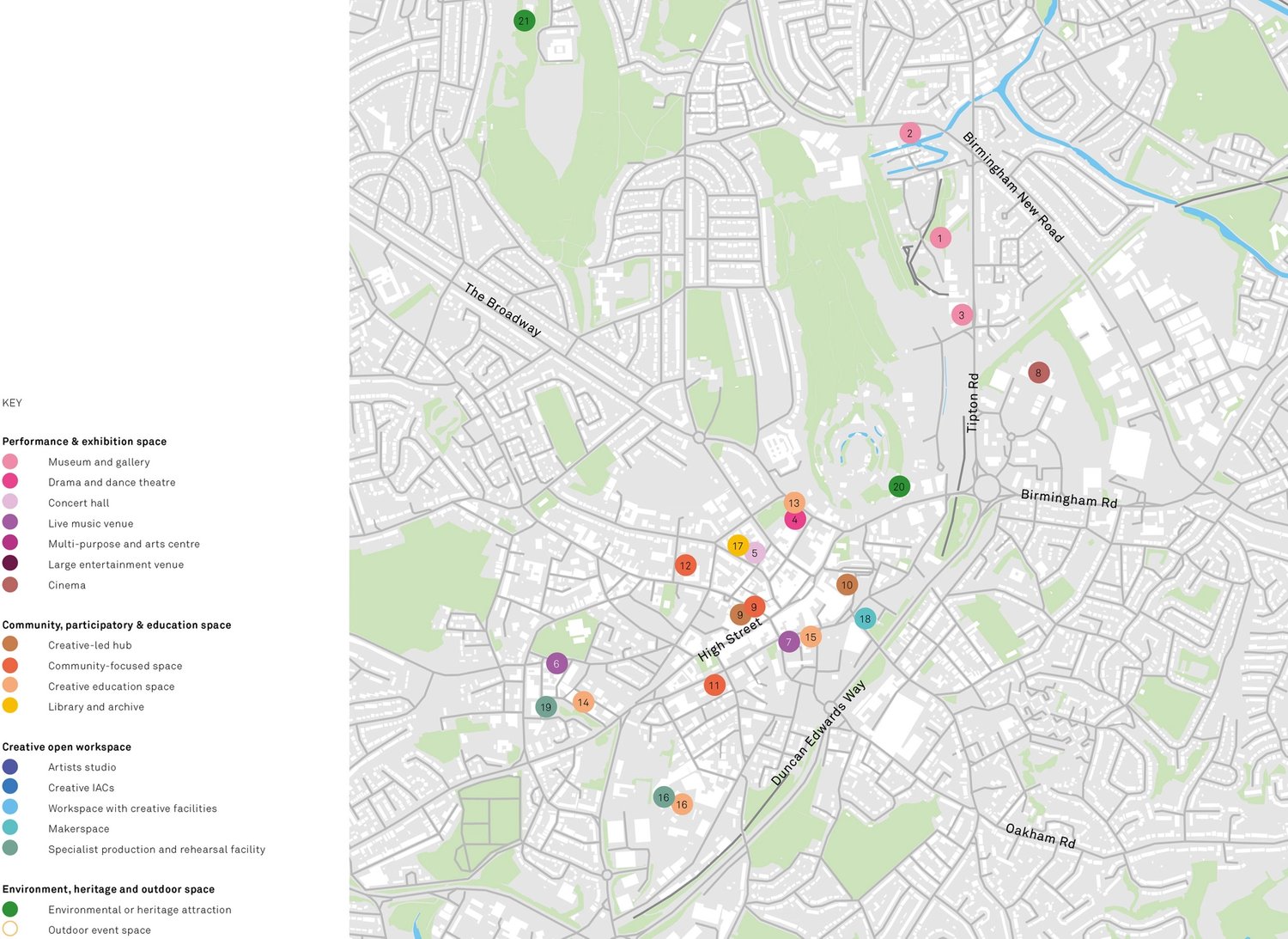Click the Community-focused space swatch
This screenshot has height=939, width=1288.
pyautogui.click(x=10, y=665)
